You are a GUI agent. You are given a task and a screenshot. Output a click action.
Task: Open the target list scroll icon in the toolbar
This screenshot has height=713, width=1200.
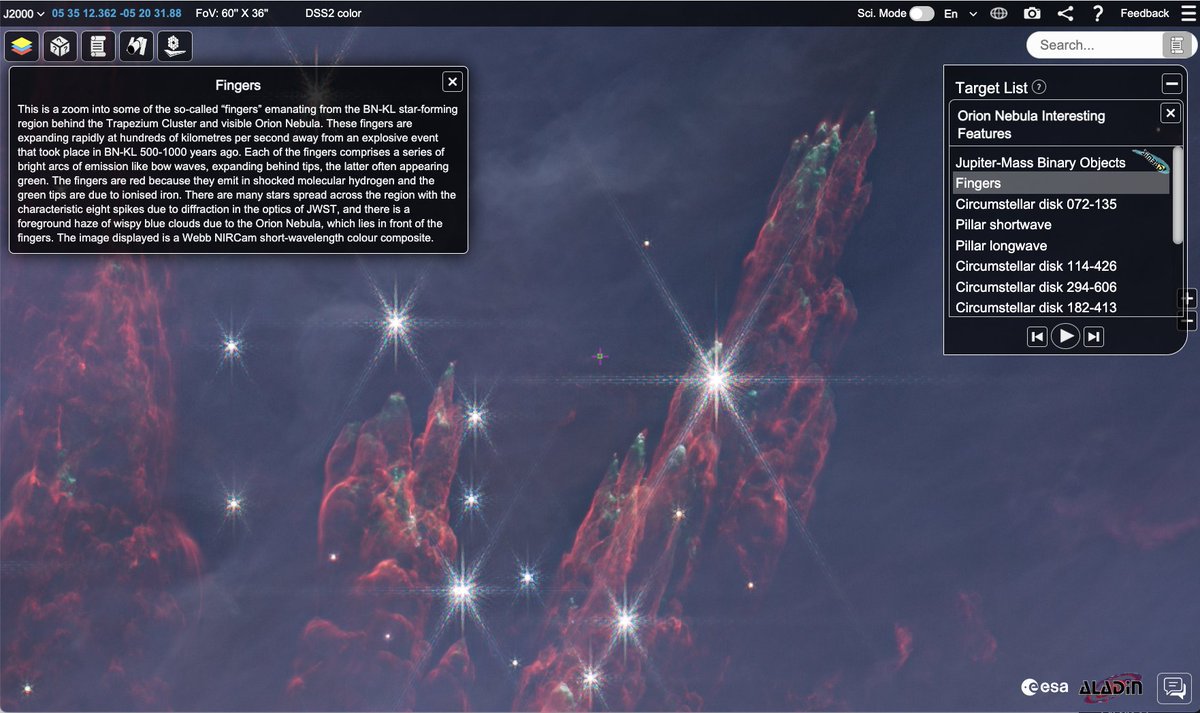pos(99,46)
